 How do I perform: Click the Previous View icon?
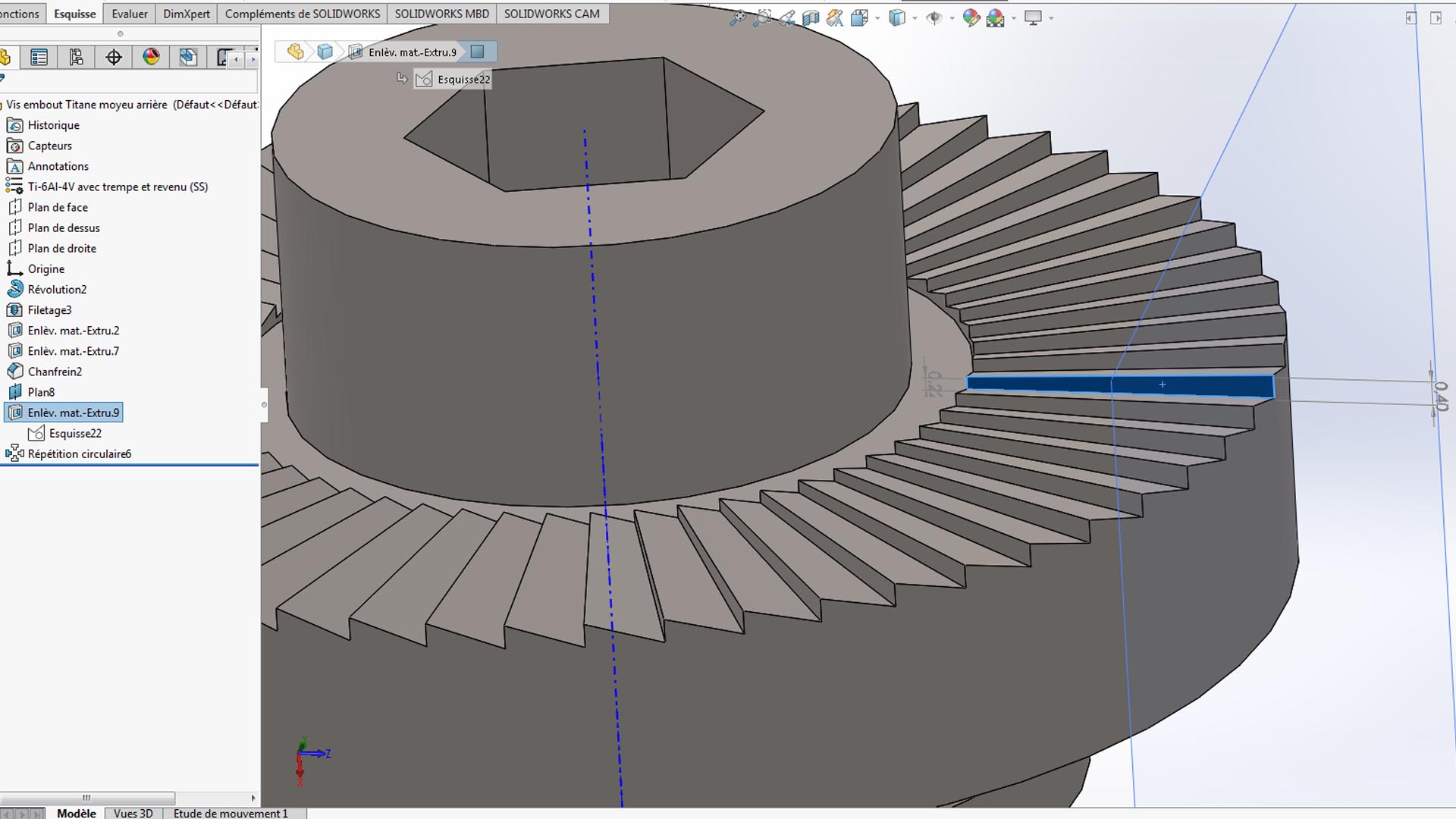tap(787, 18)
